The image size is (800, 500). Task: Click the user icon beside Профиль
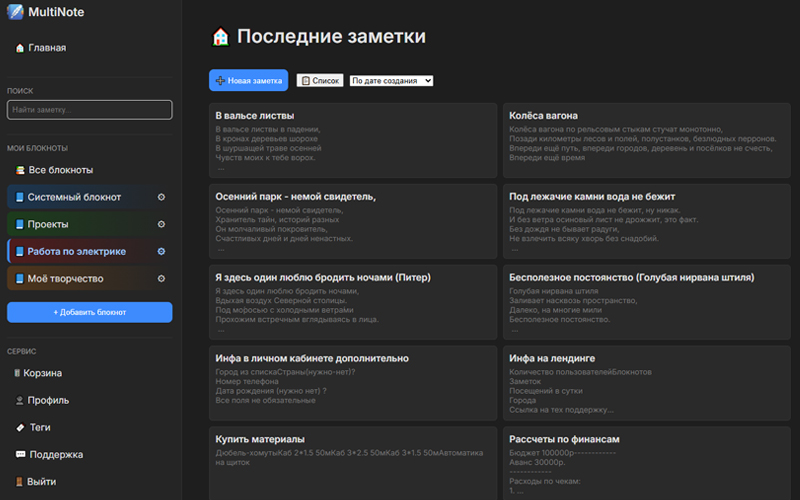click(19, 401)
